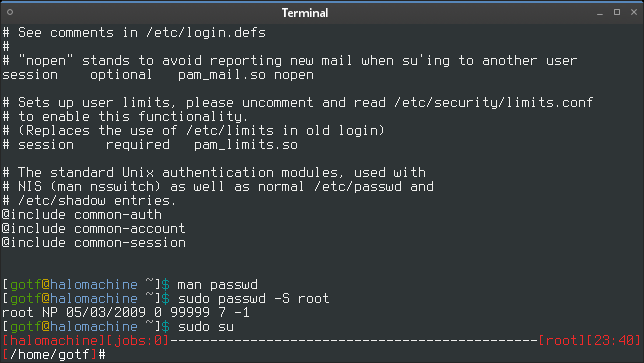644x363 pixels.
Task: Click the '@include common-auth' line
Action: point(82,215)
